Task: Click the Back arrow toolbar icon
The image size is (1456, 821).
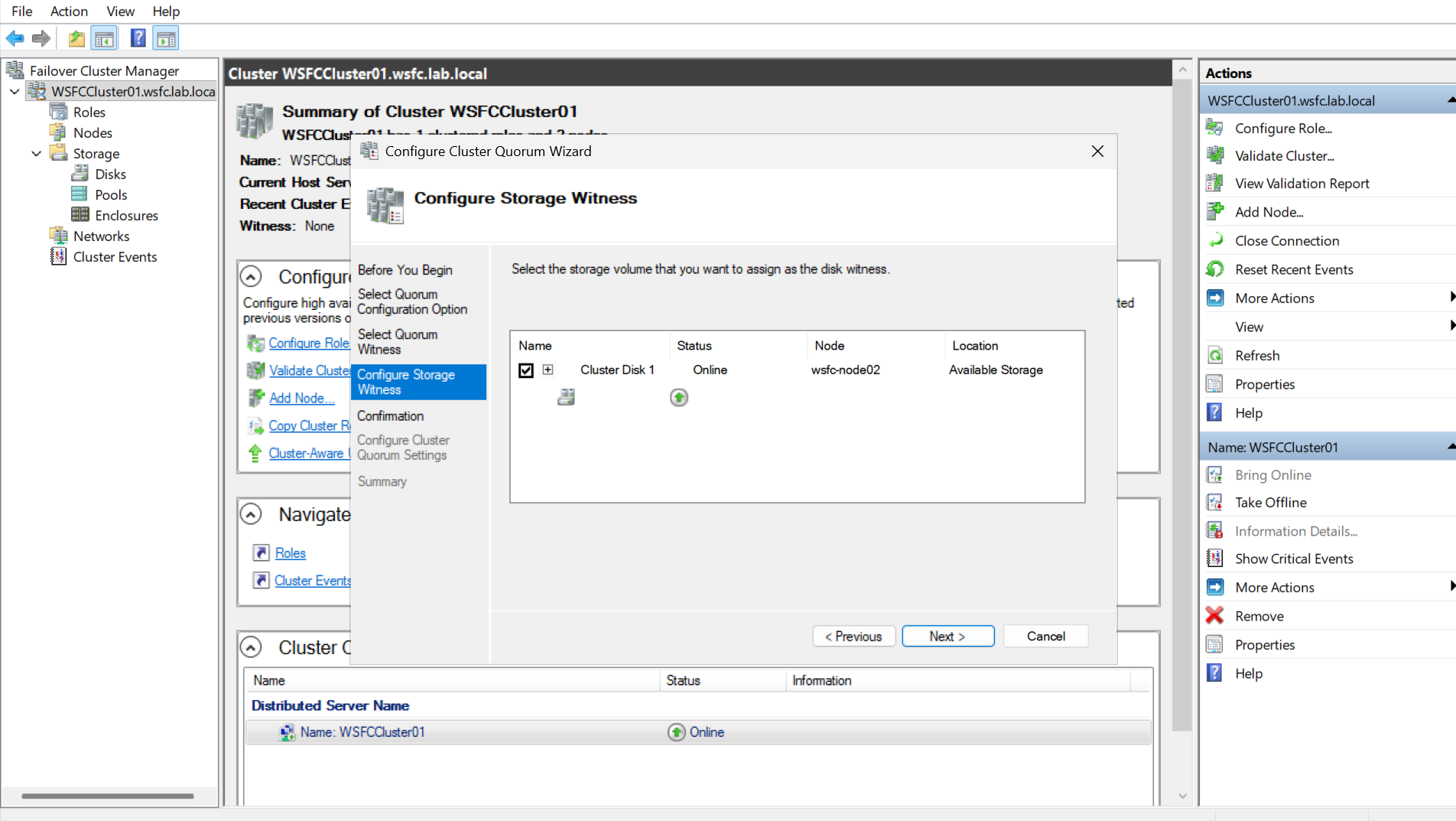Action: [15, 38]
